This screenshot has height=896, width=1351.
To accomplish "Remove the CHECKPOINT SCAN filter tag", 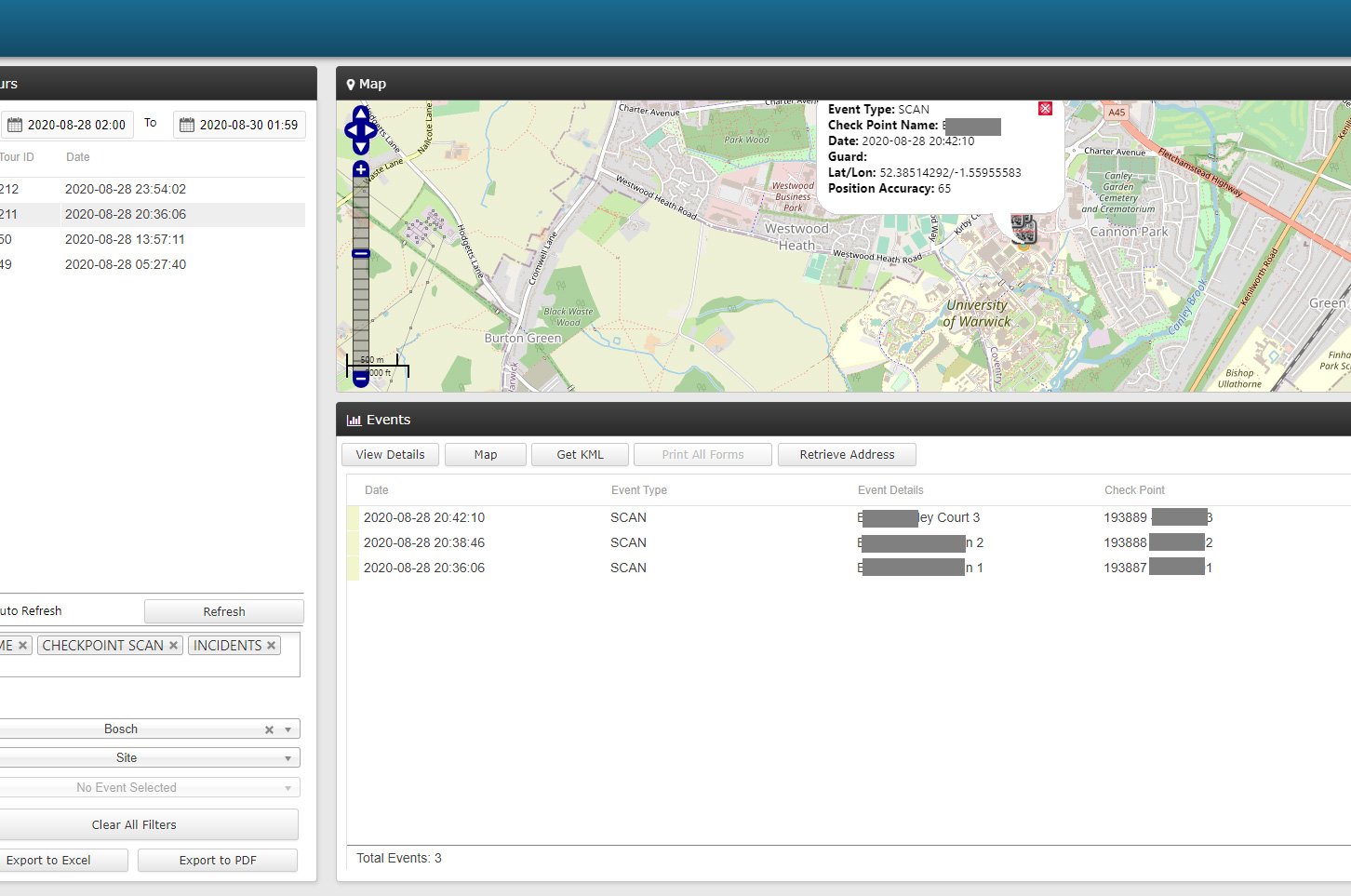I will 173,644.
